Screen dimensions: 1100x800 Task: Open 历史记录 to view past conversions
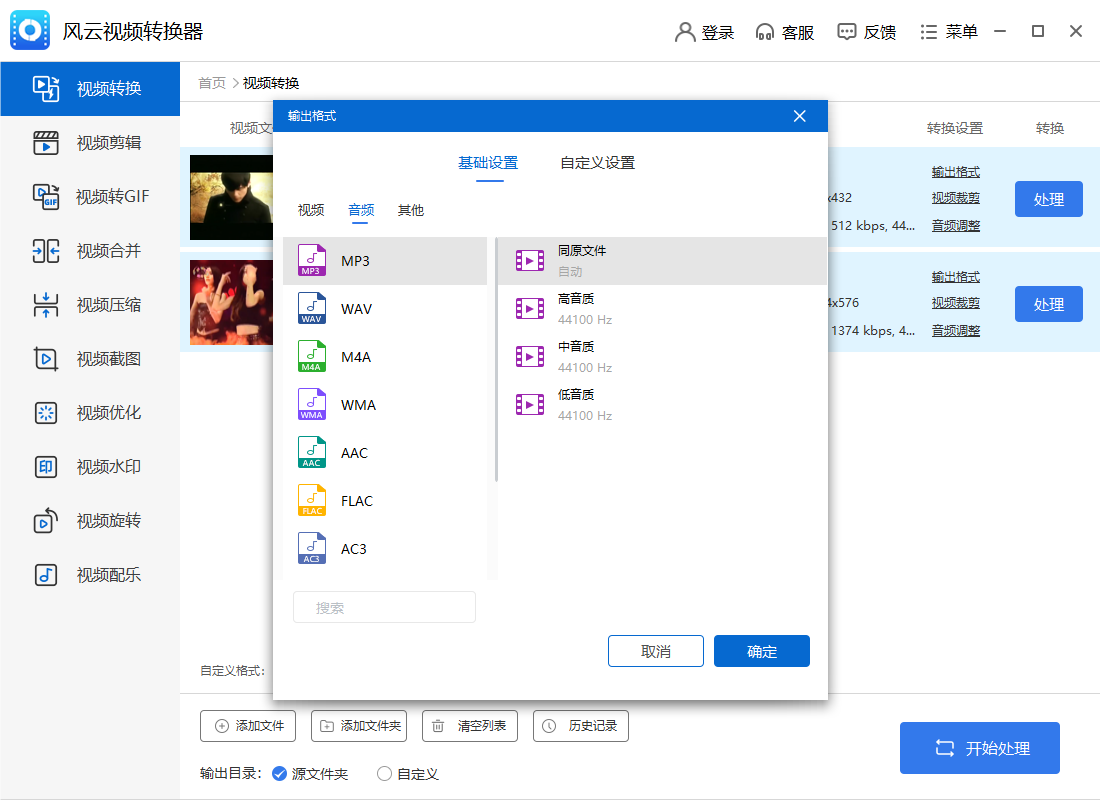click(x=580, y=726)
